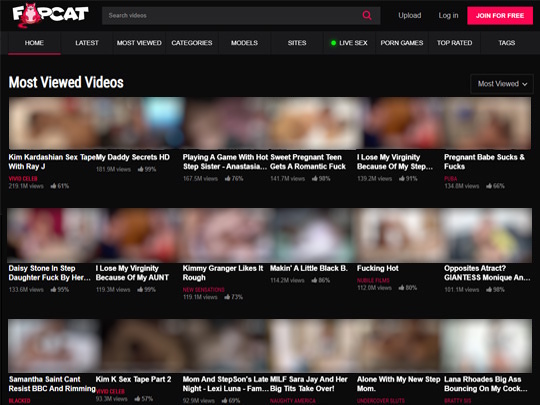The image size is (540, 405).
Task: Click thumbs-up icon beside 66% rating
Action: pyautogui.click(x=489, y=186)
